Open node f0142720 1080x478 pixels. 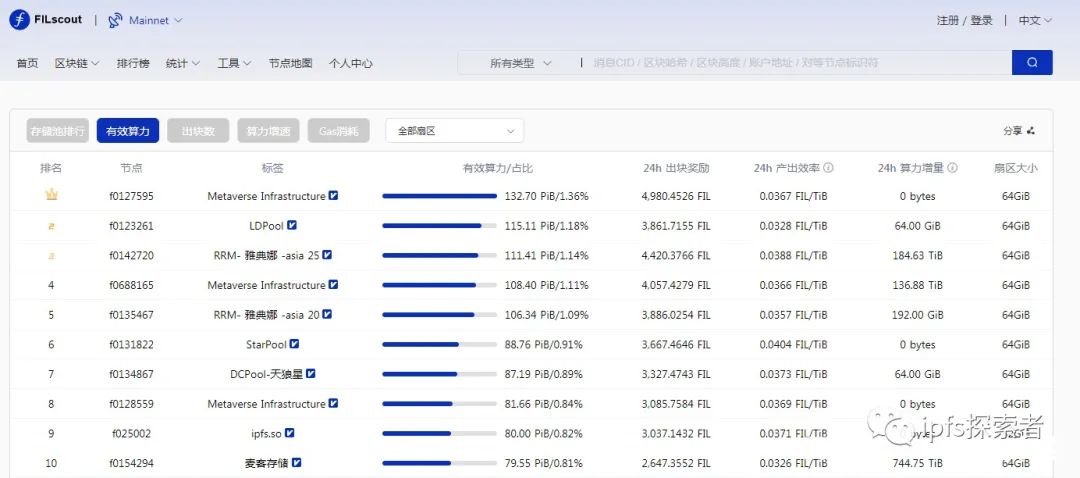click(x=132, y=256)
